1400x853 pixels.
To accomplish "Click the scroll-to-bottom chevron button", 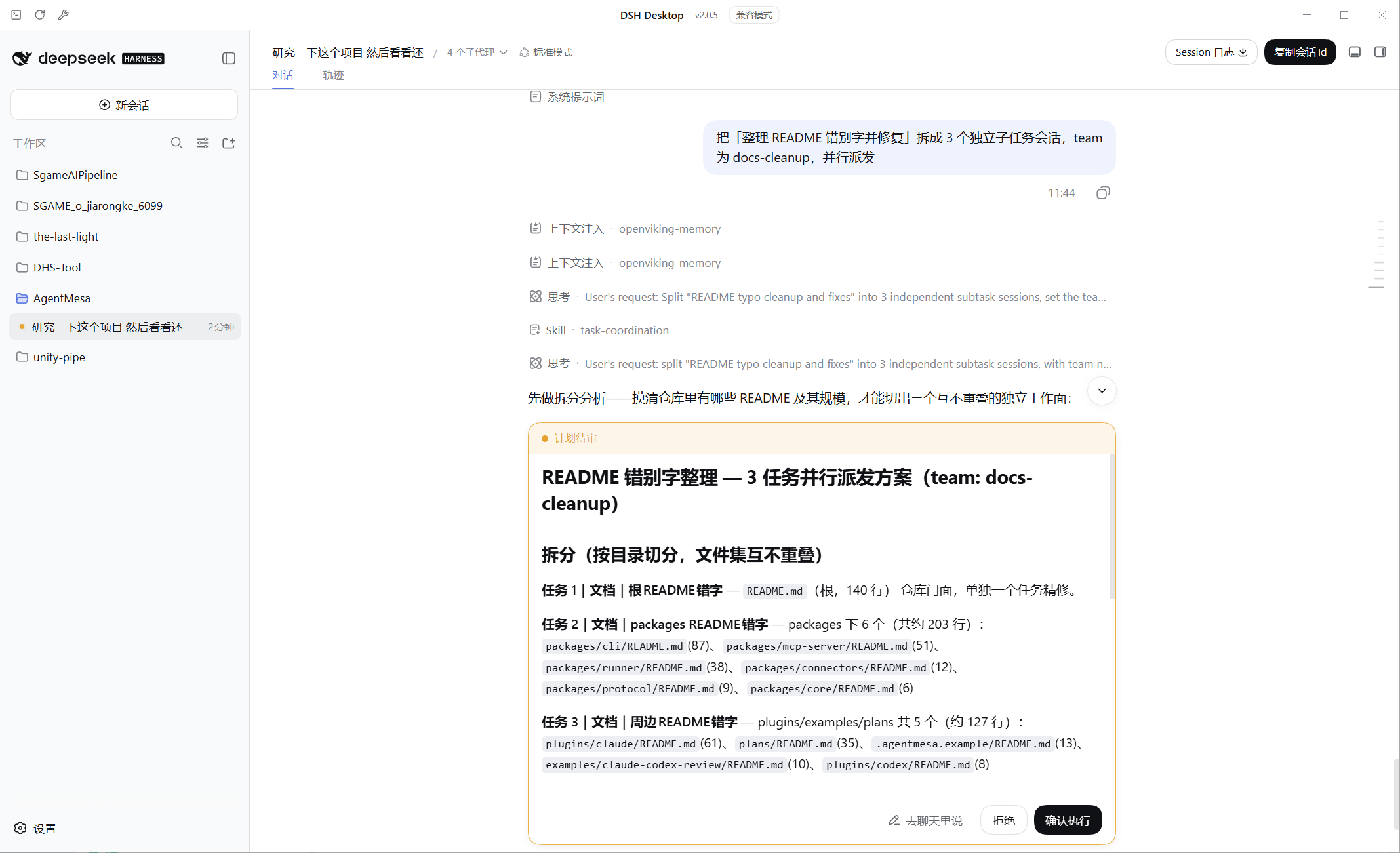I will pyautogui.click(x=1102, y=391).
